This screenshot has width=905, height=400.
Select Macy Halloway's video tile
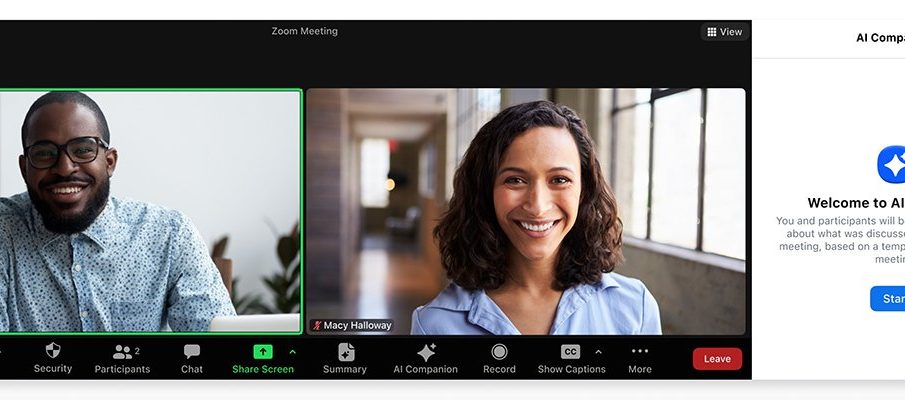525,210
